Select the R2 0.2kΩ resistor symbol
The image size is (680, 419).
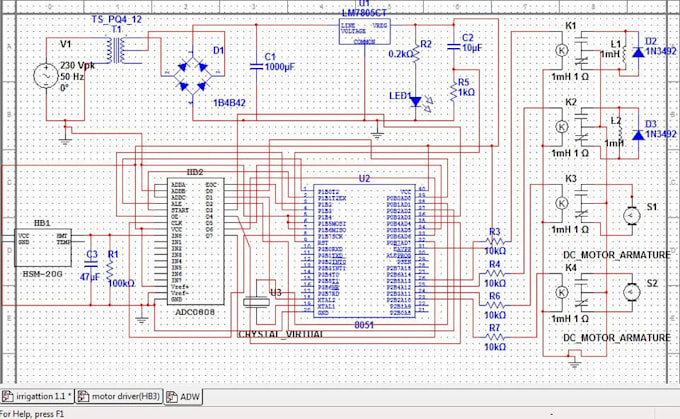415,53
